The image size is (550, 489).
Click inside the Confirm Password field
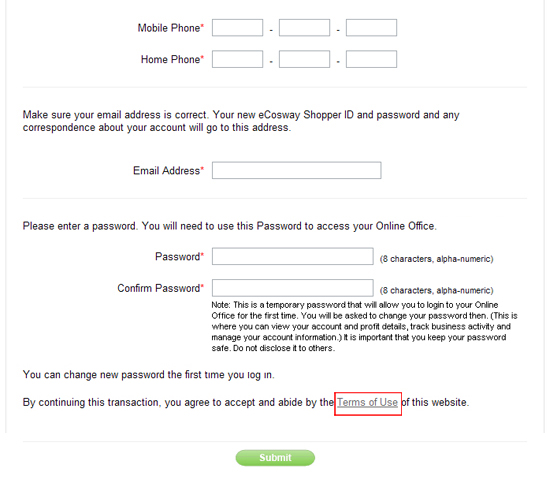click(293, 288)
